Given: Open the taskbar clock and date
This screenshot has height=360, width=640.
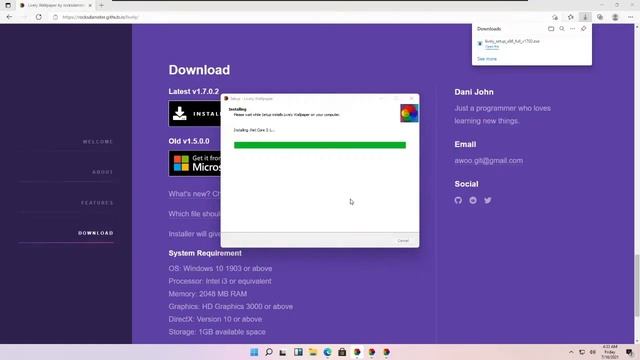Looking at the screenshot, I should pyautogui.click(x=610, y=352).
